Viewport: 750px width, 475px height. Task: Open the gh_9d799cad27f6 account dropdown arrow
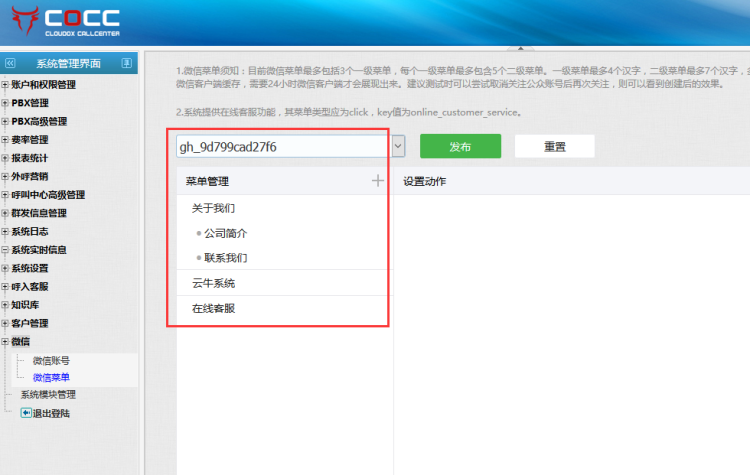398,146
